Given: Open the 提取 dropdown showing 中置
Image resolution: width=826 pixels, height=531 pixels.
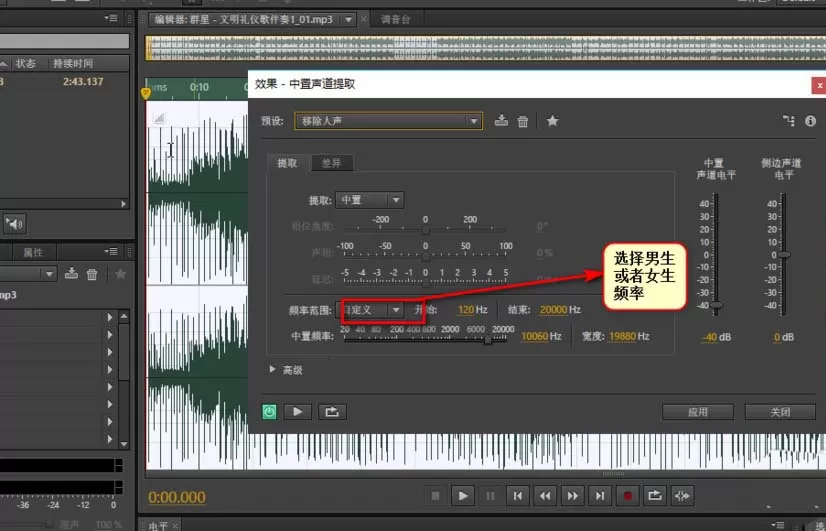Looking at the screenshot, I should tap(370, 200).
